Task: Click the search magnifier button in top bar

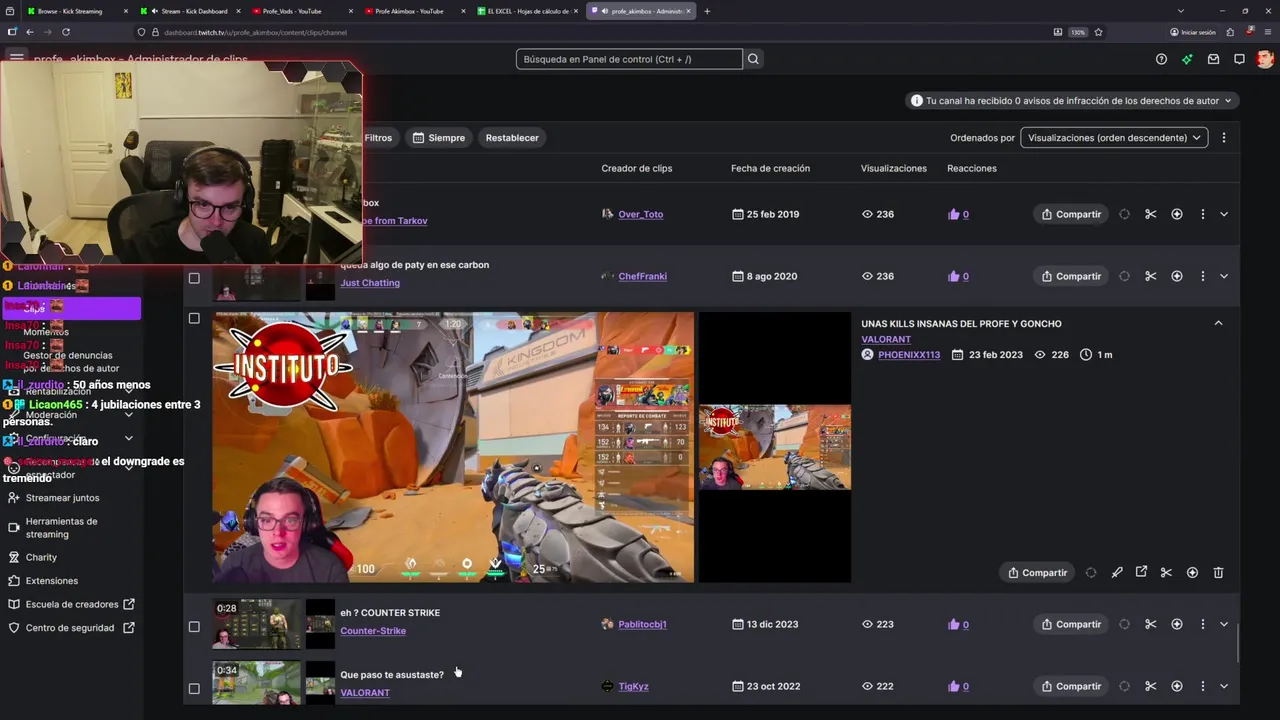Action: 753,59
